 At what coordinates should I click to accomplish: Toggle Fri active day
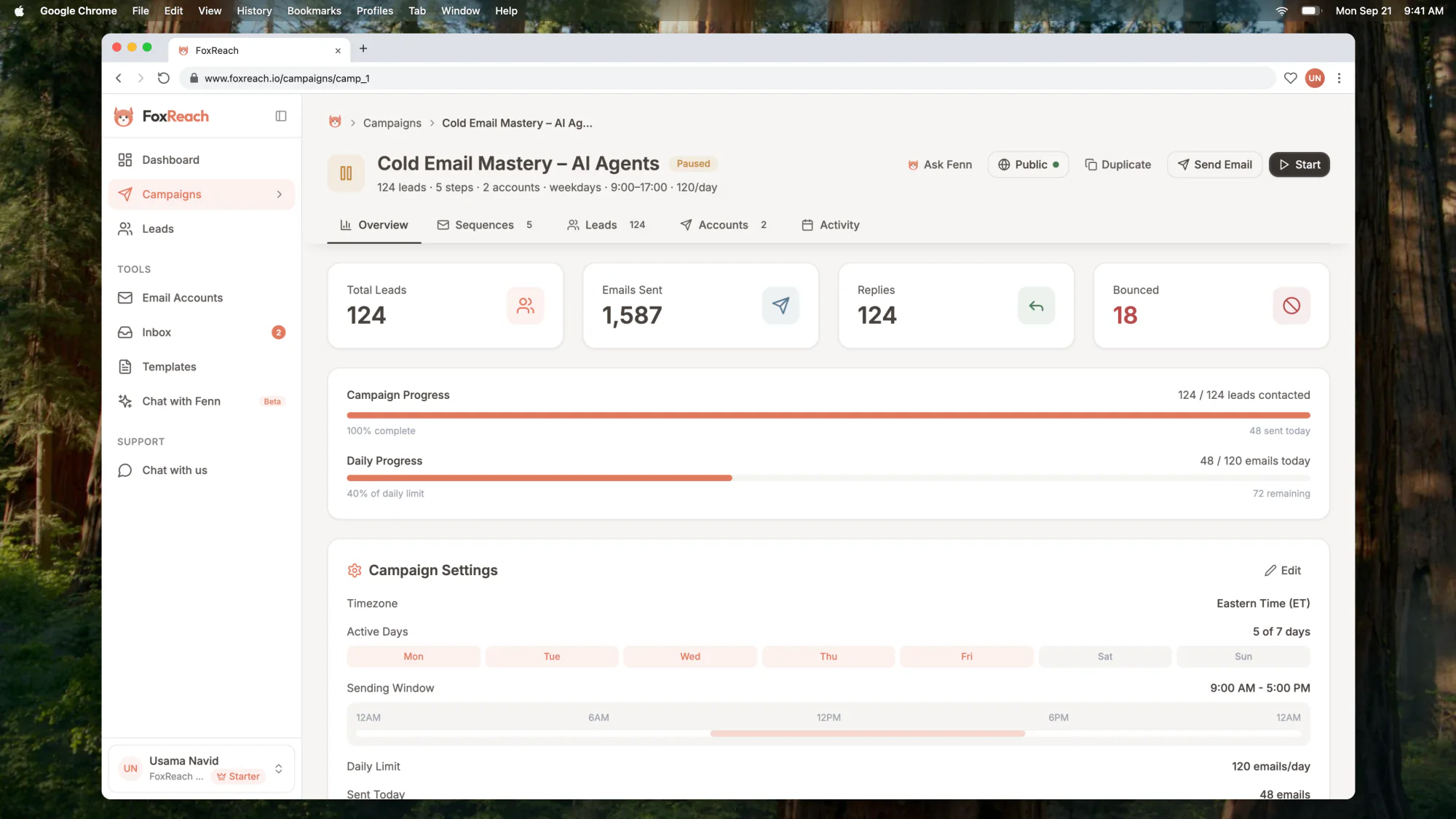tap(967, 657)
